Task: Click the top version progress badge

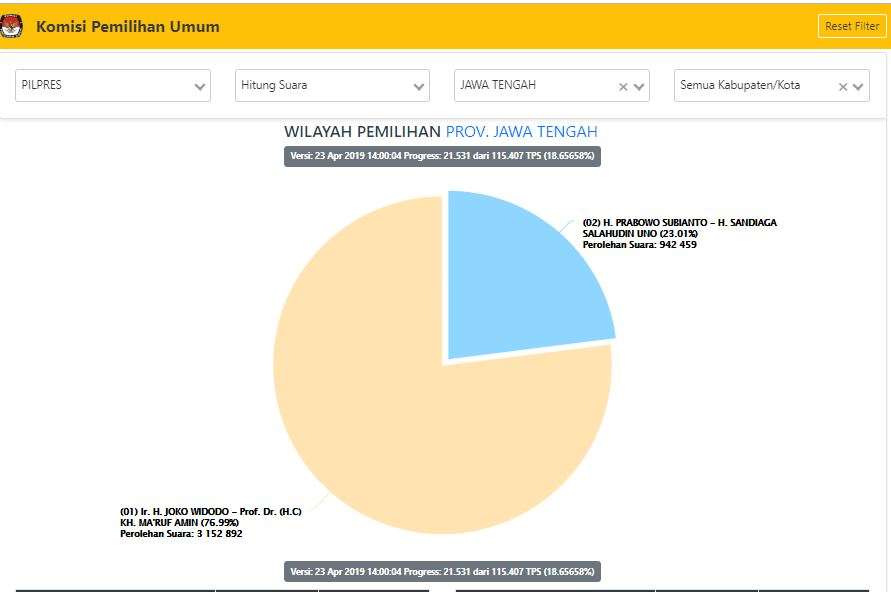Action: pyautogui.click(x=442, y=156)
